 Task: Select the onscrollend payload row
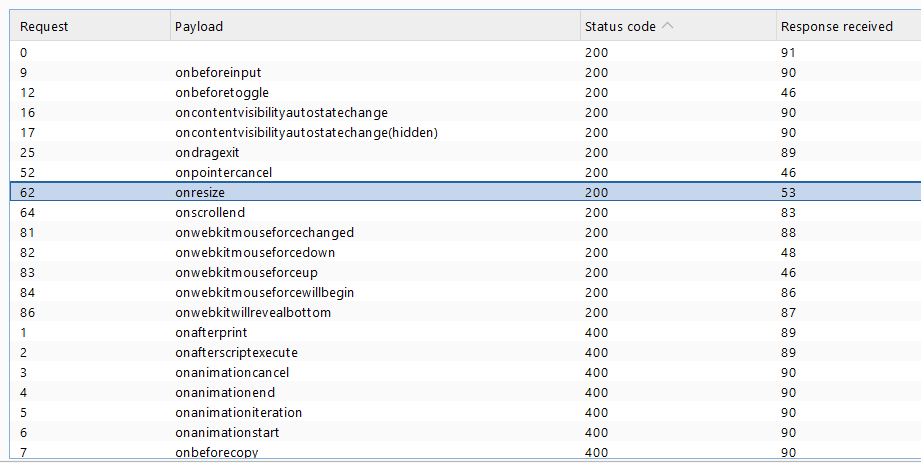click(466, 212)
